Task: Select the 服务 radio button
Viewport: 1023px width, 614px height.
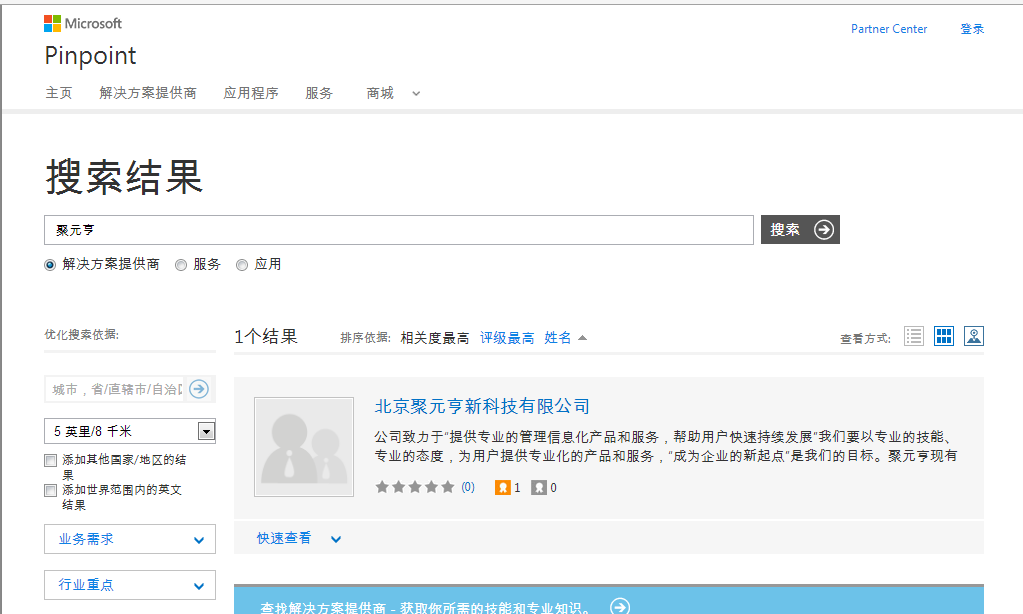Action: pos(181,265)
